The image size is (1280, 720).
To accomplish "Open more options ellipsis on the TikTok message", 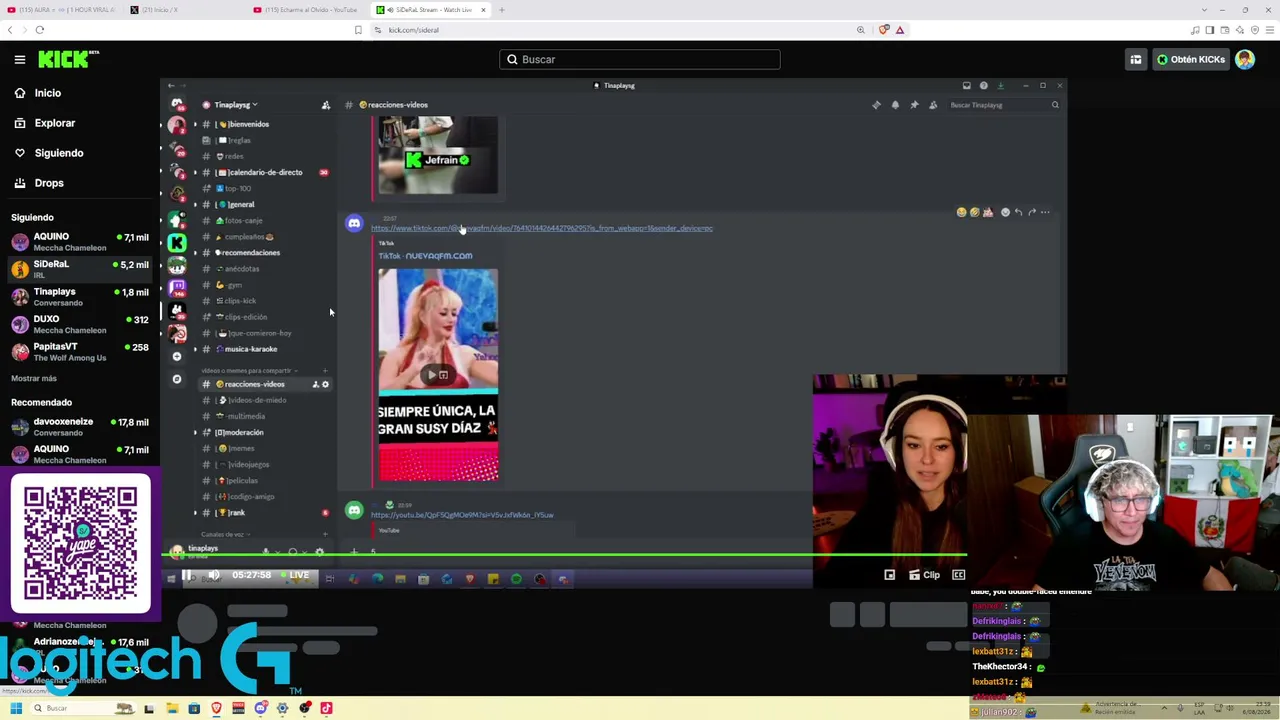I will pyautogui.click(x=1045, y=212).
